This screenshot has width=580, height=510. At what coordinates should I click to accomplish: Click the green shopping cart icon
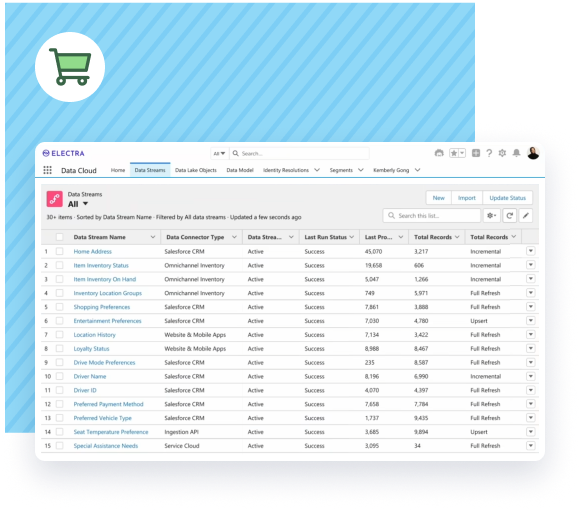(x=70, y=67)
